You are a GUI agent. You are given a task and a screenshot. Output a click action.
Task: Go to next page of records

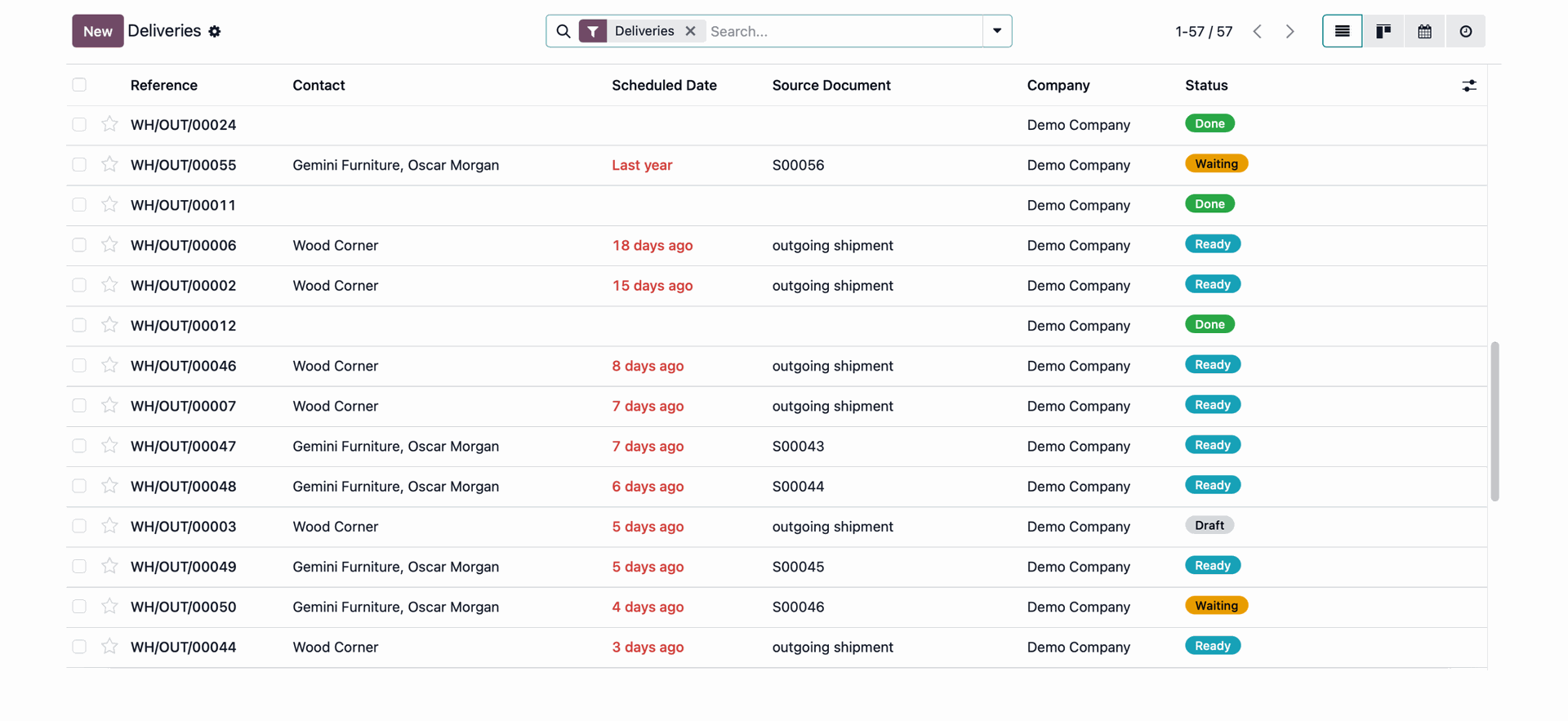[x=1290, y=32]
